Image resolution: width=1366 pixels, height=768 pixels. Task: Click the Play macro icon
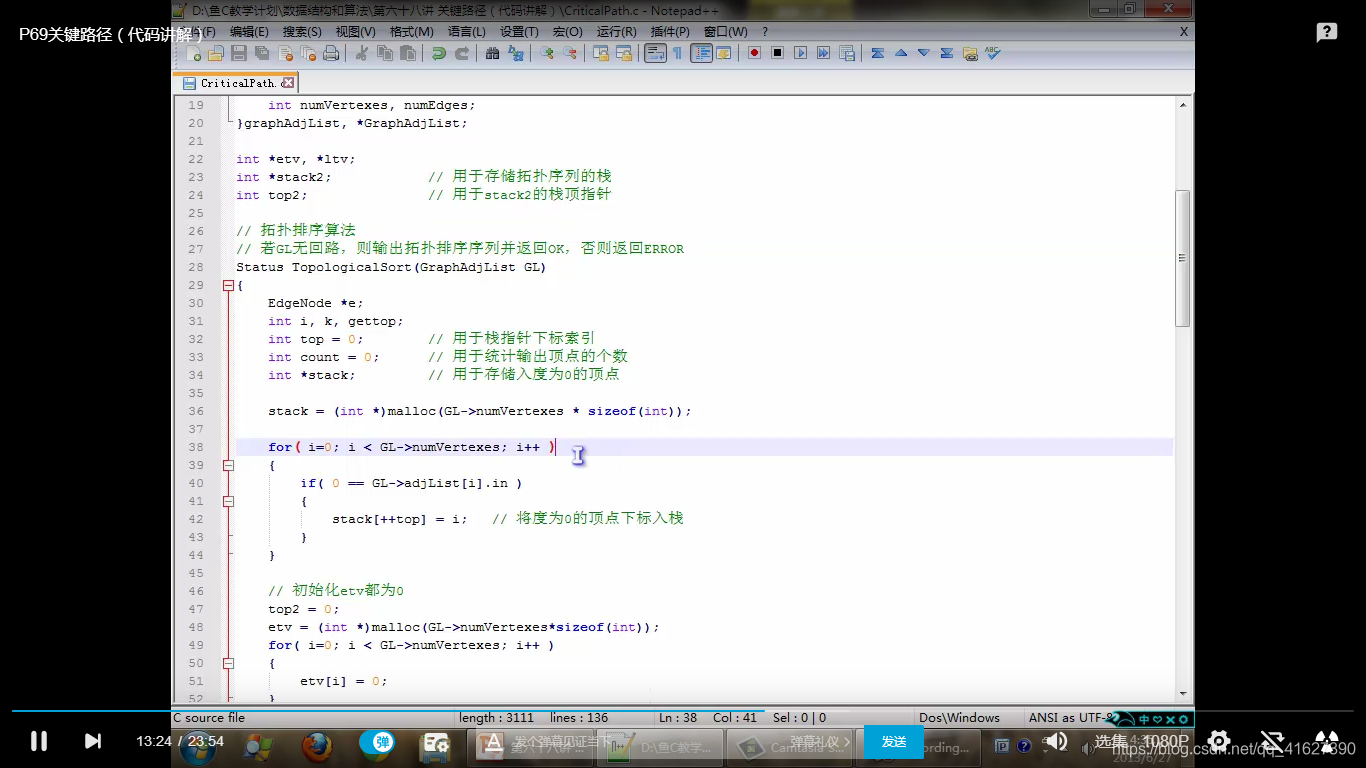pyautogui.click(x=801, y=53)
